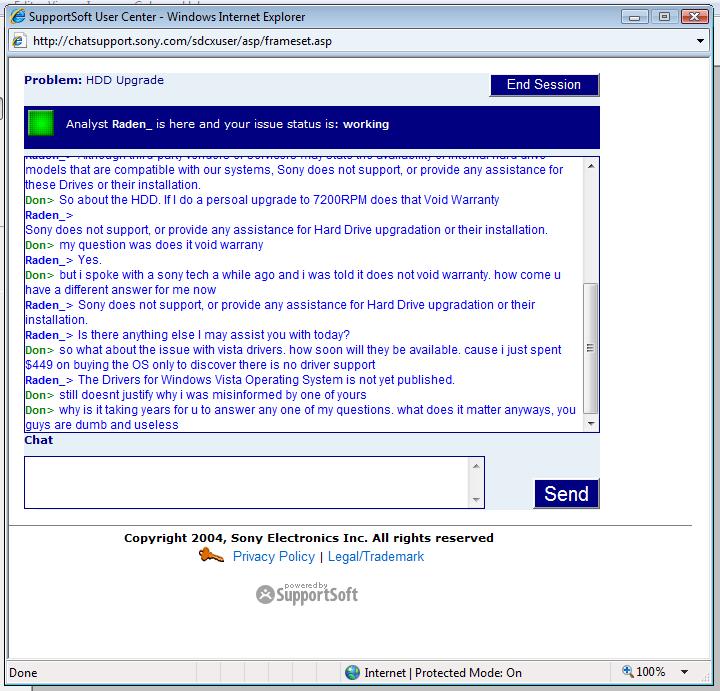Click the globe Internet zone icon in status bar
Image resolution: width=720 pixels, height=691 pixels.
352,672
